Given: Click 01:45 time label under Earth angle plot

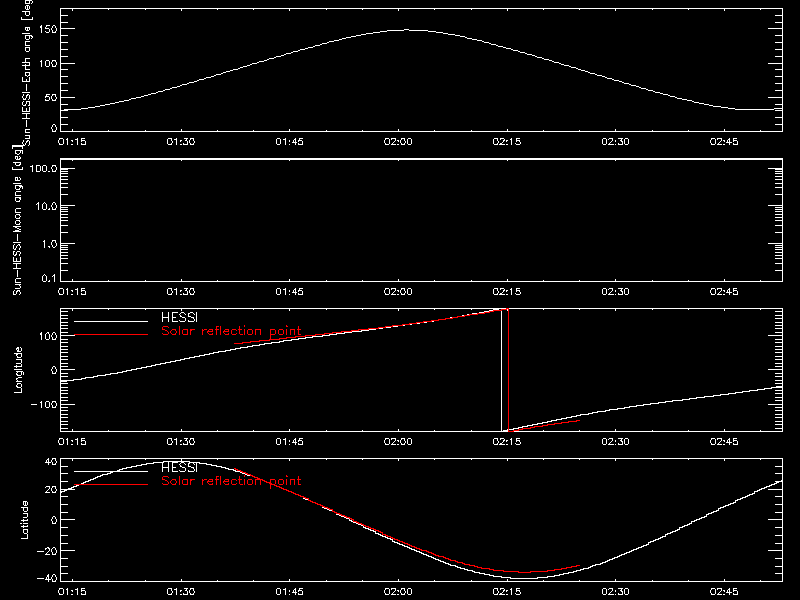Looking at the screenshot, I should (289, 141).
